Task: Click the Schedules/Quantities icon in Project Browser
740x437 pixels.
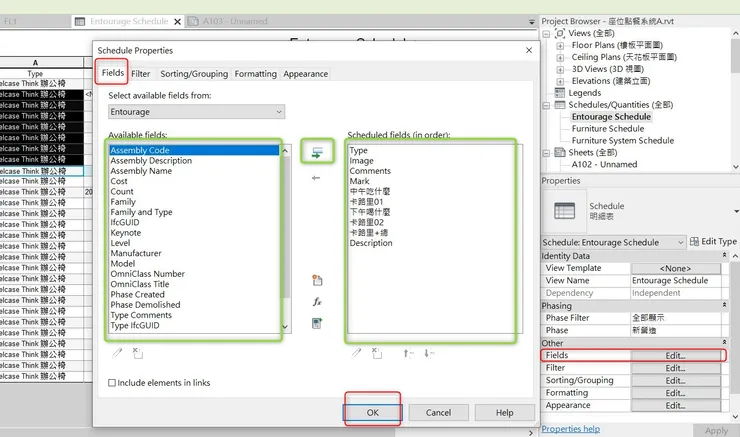Action: [560, 105]
